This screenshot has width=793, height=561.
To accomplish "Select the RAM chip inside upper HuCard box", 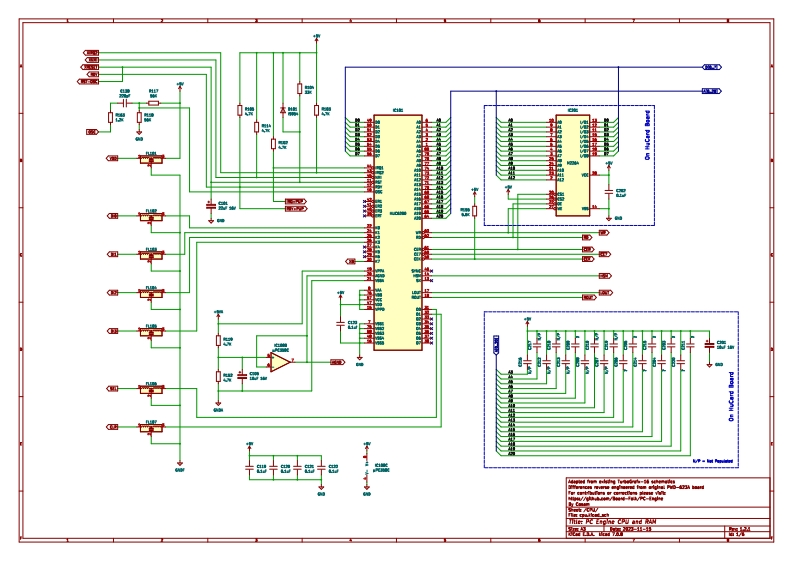I will pos(571,166).
